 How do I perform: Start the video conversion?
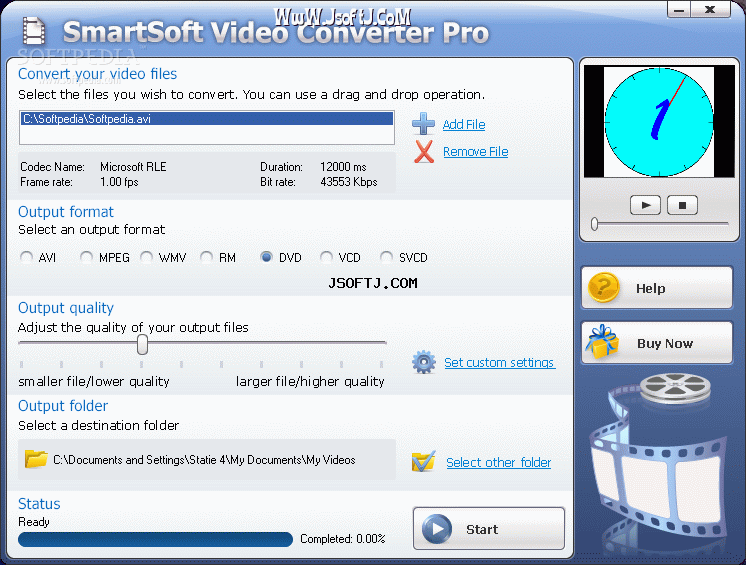pos(489,528)
